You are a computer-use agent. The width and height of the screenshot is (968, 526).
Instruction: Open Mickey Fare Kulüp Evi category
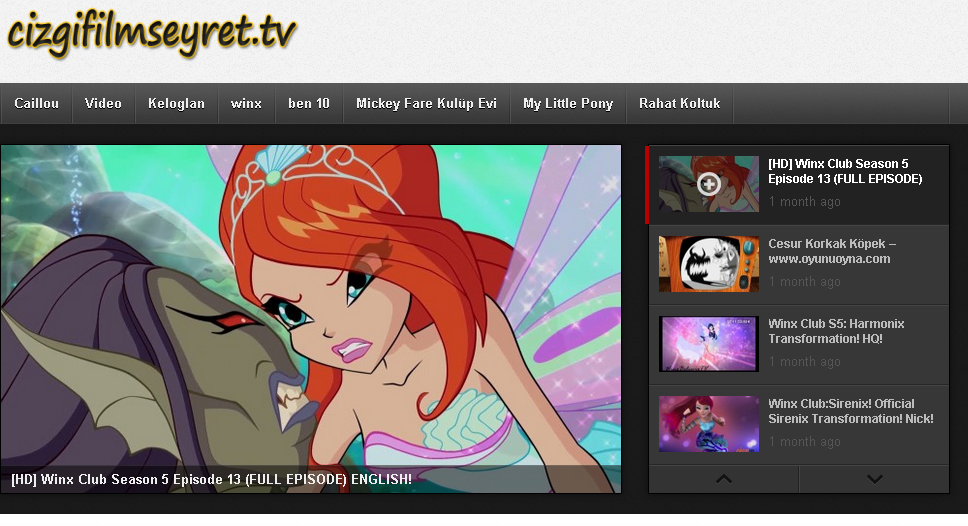point(426,104)
